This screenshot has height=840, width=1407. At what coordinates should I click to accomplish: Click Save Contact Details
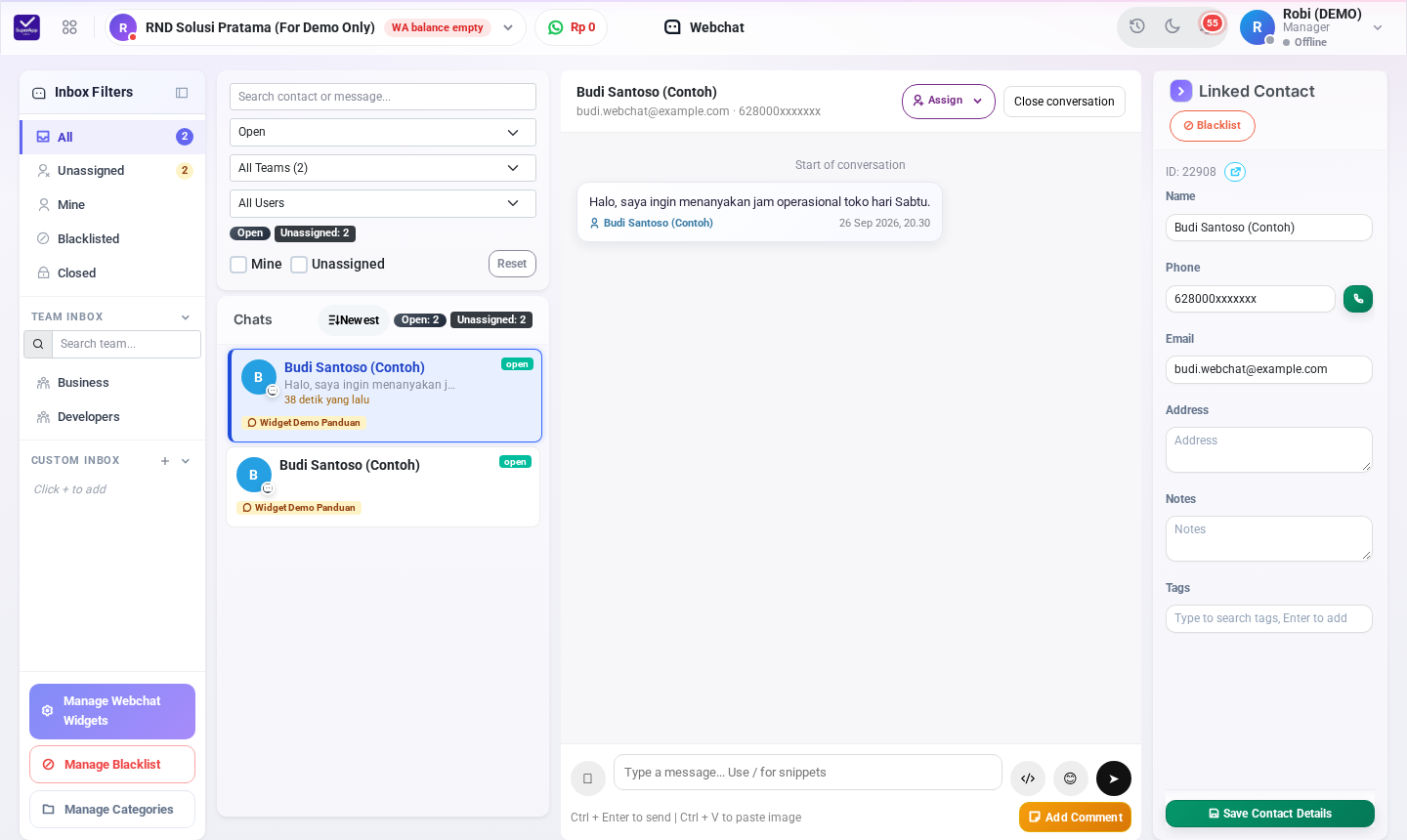pyautogui.click(x=1270, y=814)
